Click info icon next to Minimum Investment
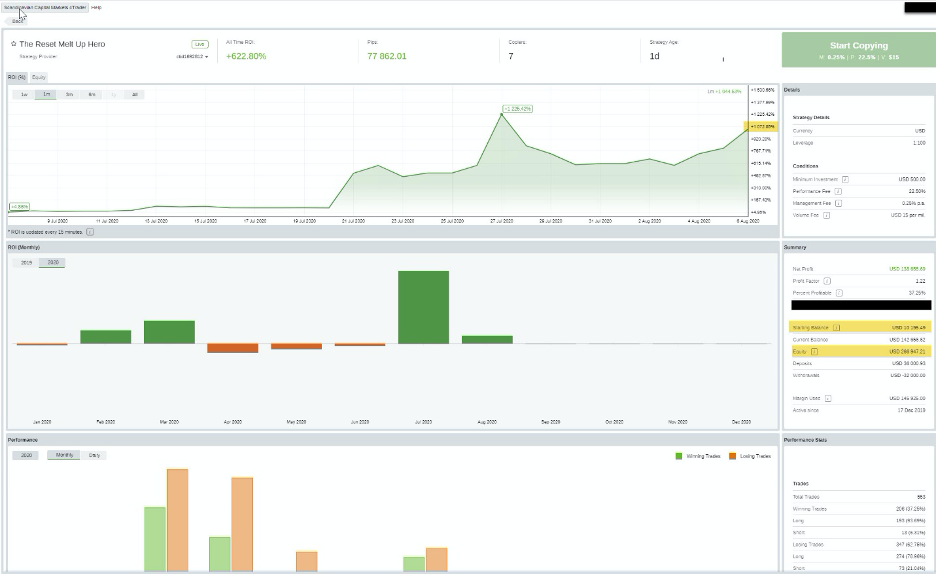The height and width of the screenshot is (574, 936). coord(845,179)
